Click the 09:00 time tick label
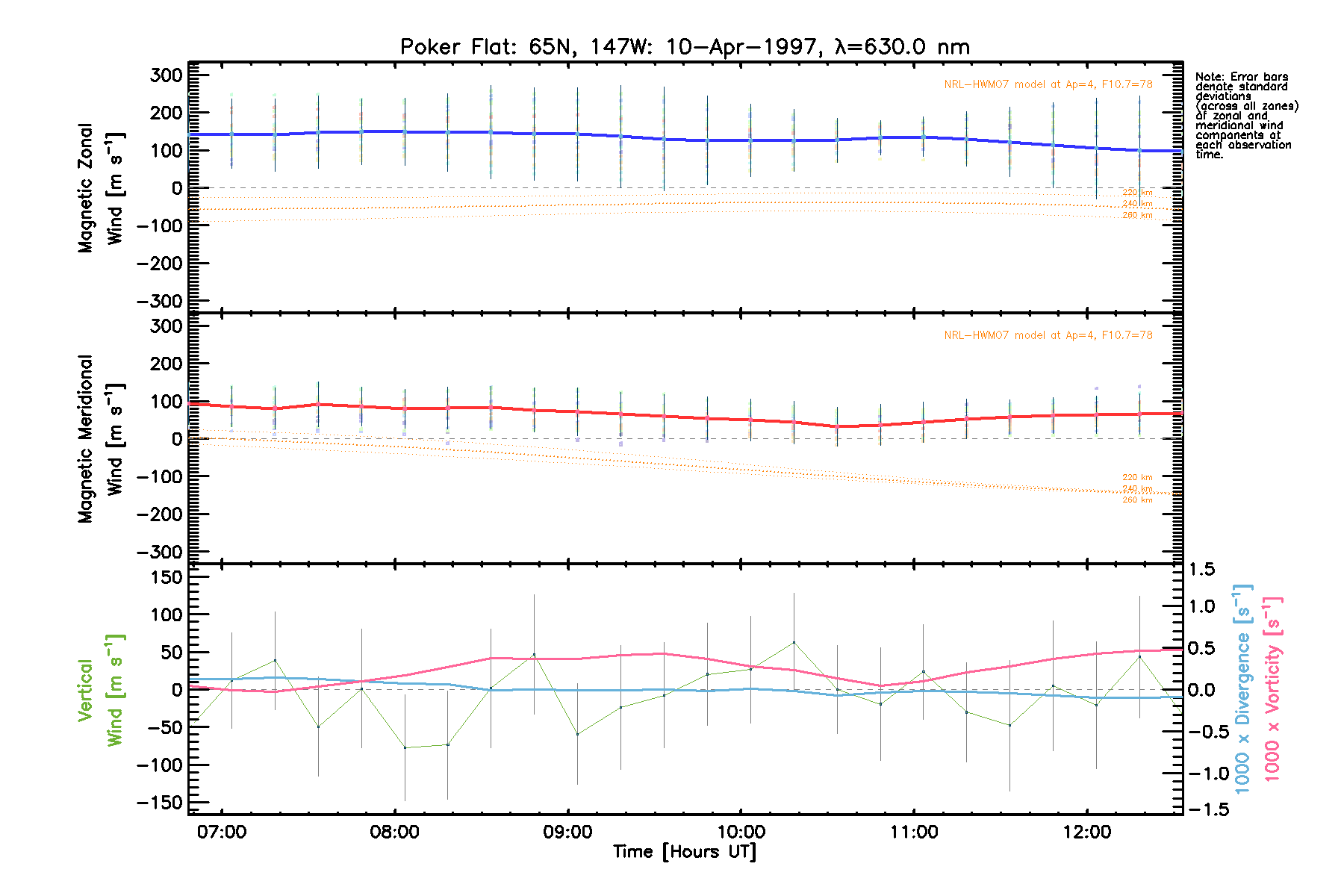Viewport: 1344px width, 896px height. point(568,833)
